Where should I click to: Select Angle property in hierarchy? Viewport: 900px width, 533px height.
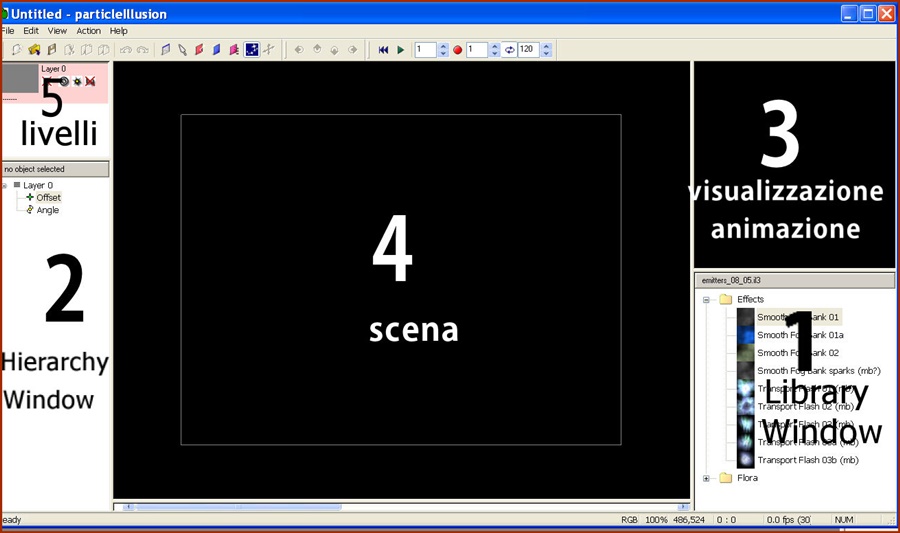coord(48,210)
